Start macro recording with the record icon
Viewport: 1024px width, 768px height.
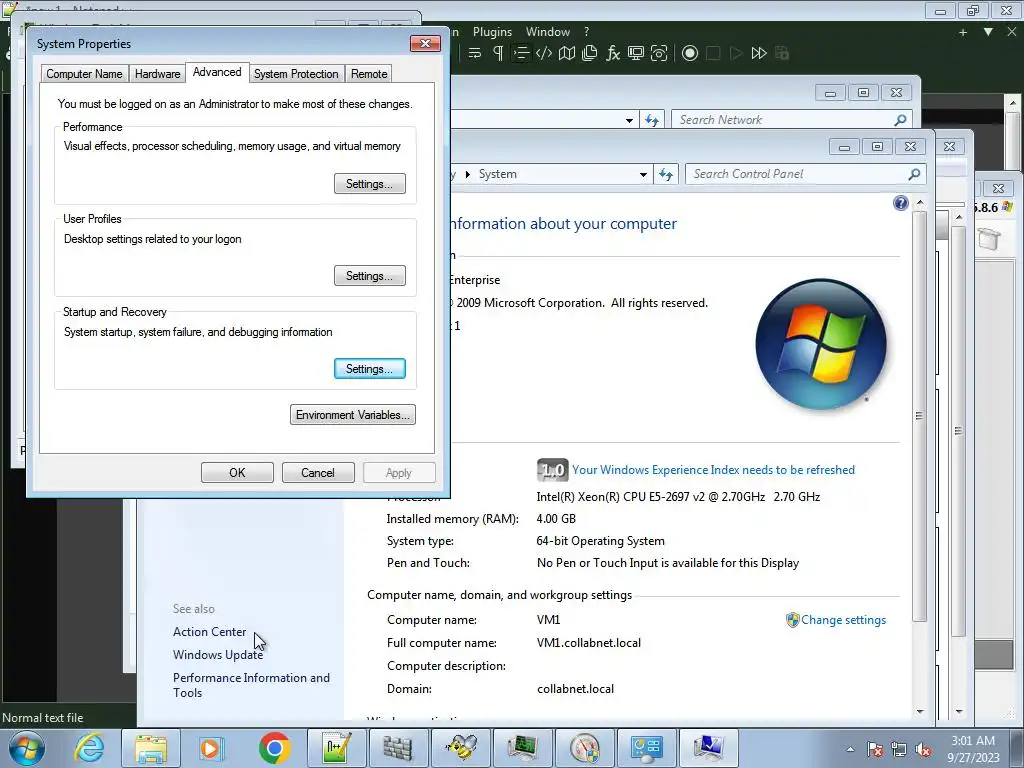click(x=690, y=54)
